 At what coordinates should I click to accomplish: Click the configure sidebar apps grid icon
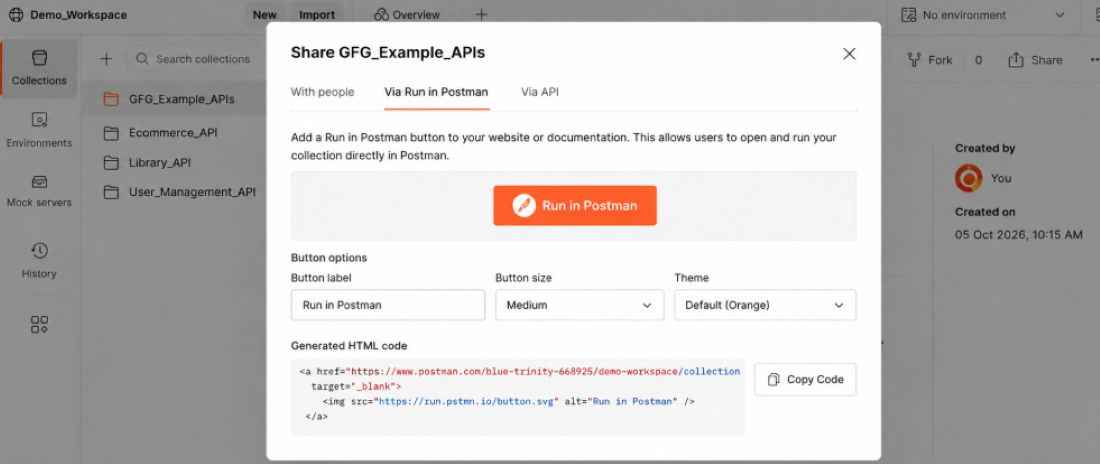coord(39,324)
